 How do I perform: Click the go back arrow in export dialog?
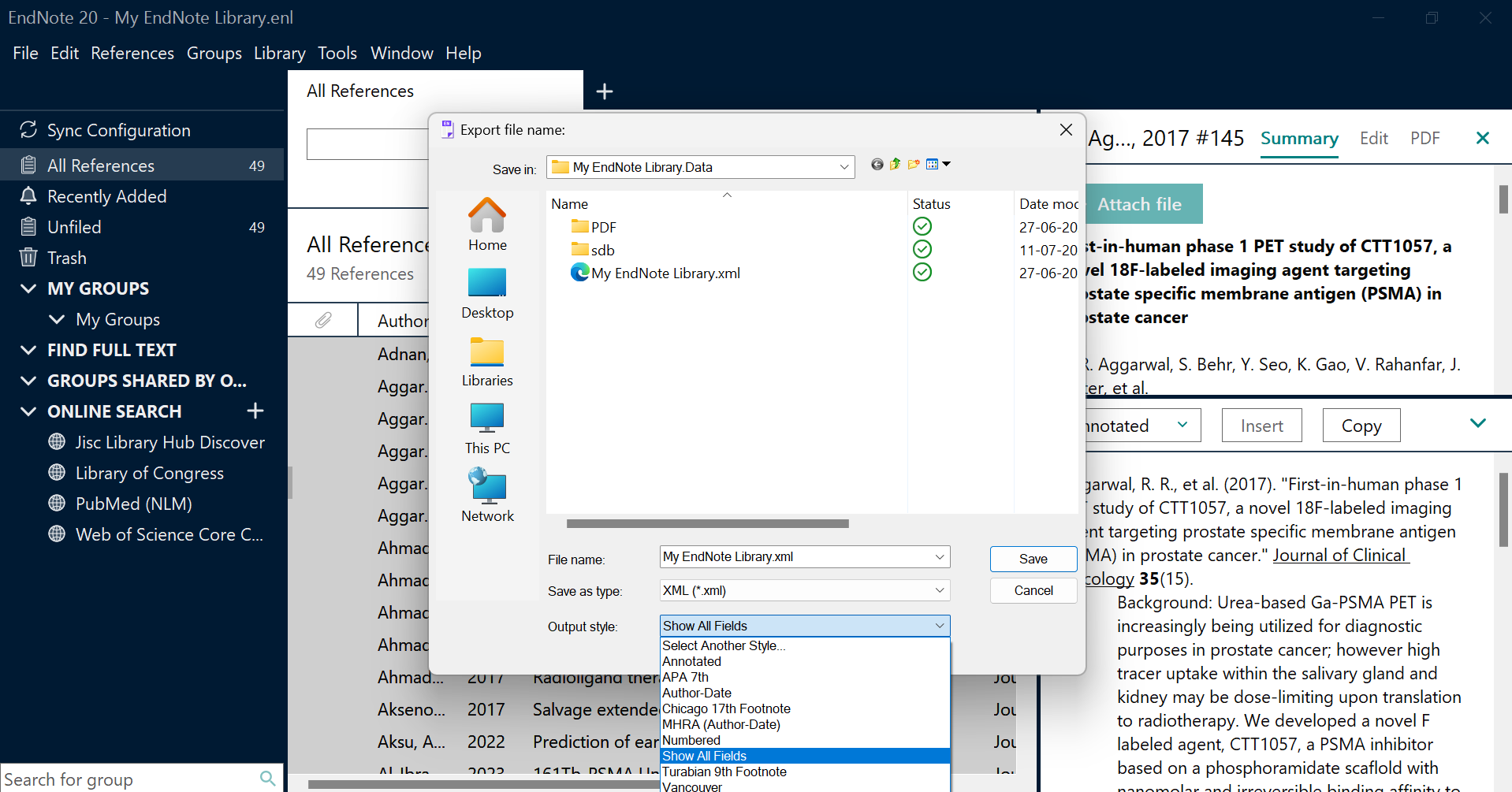click(877, 164)
